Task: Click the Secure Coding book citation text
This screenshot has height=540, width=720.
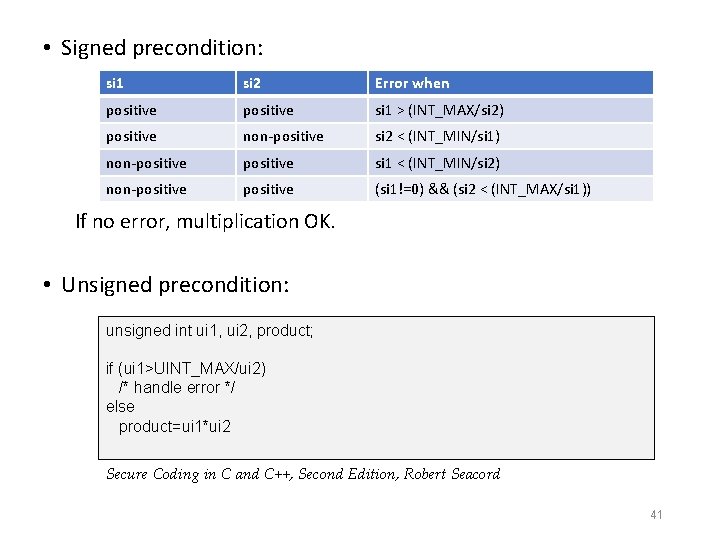Action: pos(303,474)
